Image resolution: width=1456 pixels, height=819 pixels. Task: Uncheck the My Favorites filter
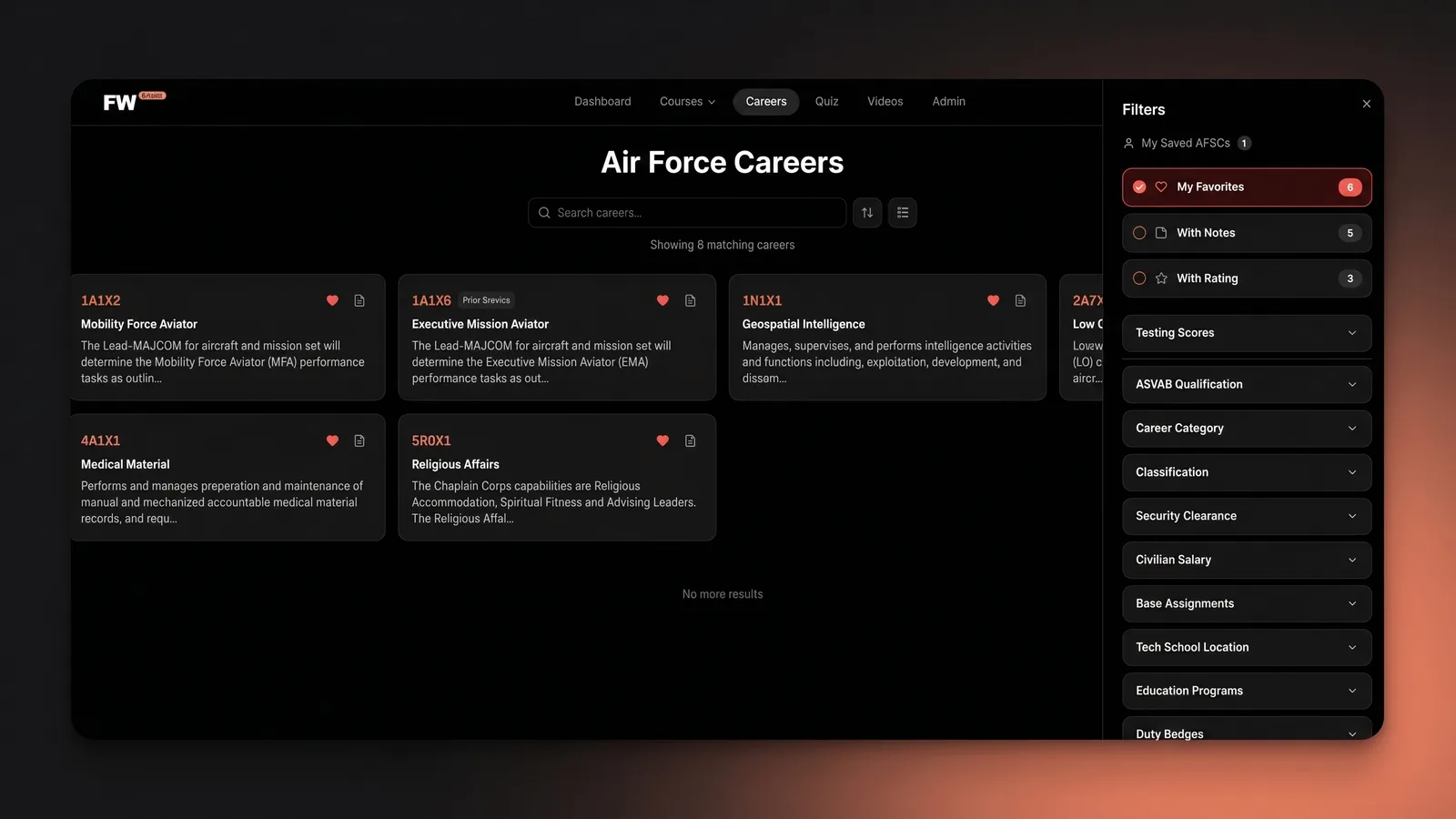pos(1139,187)
